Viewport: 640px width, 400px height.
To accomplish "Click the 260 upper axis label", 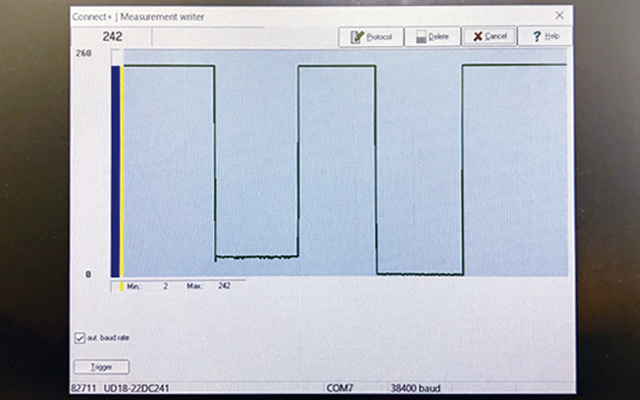I will 85,53.
